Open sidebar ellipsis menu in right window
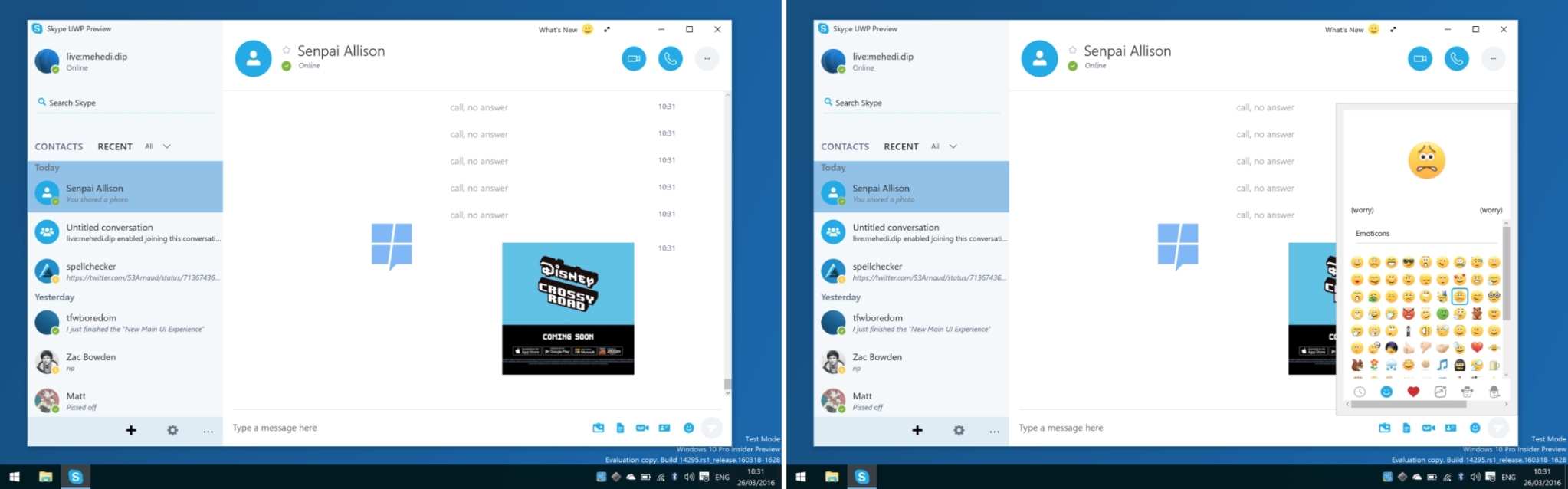This screenshot has height=489, width=1568. [x=994, y=431]
